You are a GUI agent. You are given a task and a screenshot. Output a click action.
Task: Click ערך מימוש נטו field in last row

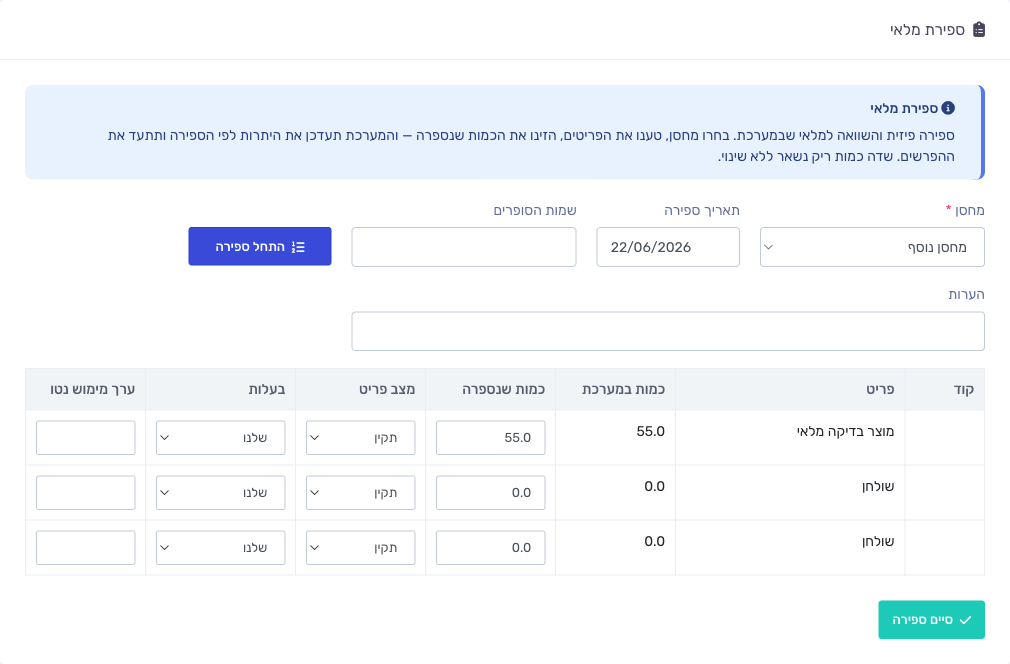coord(86,547)
